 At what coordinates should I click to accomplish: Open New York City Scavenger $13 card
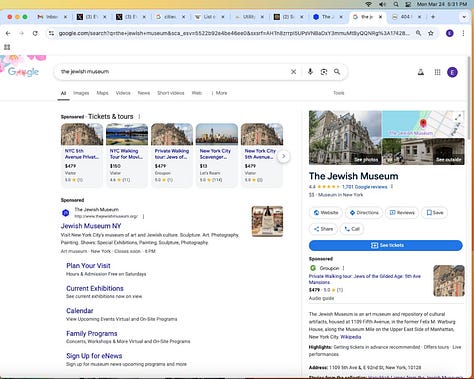tap(217, 154)
